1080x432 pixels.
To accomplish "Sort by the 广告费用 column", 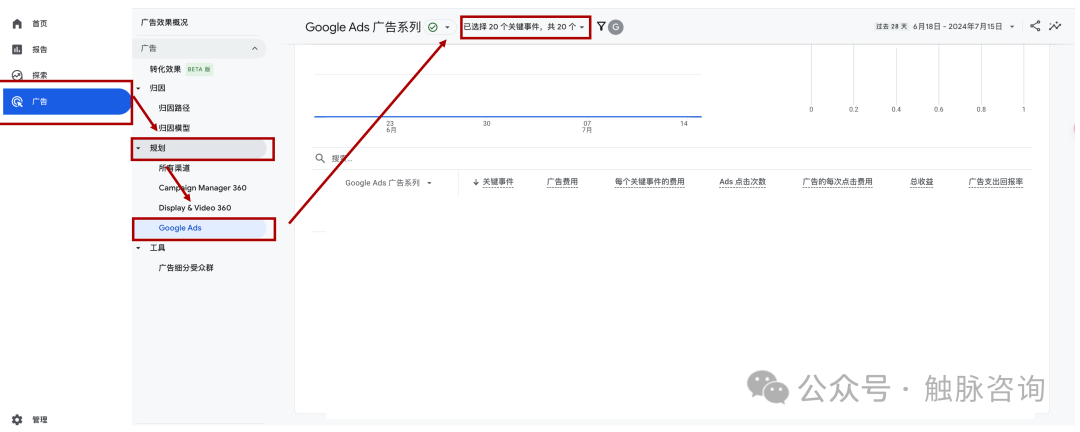I will pyautogui.click(x=562, y=183).
